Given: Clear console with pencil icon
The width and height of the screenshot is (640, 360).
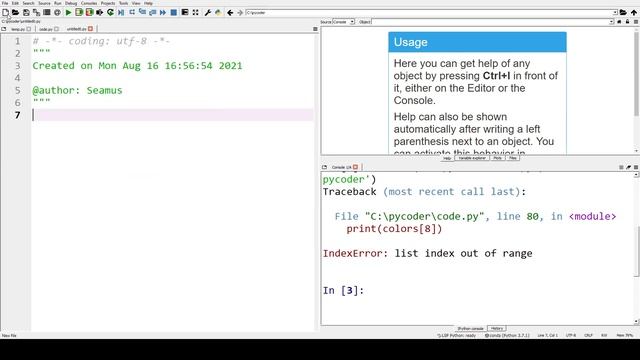Looking at the screenshot, I should pos(629,167).
